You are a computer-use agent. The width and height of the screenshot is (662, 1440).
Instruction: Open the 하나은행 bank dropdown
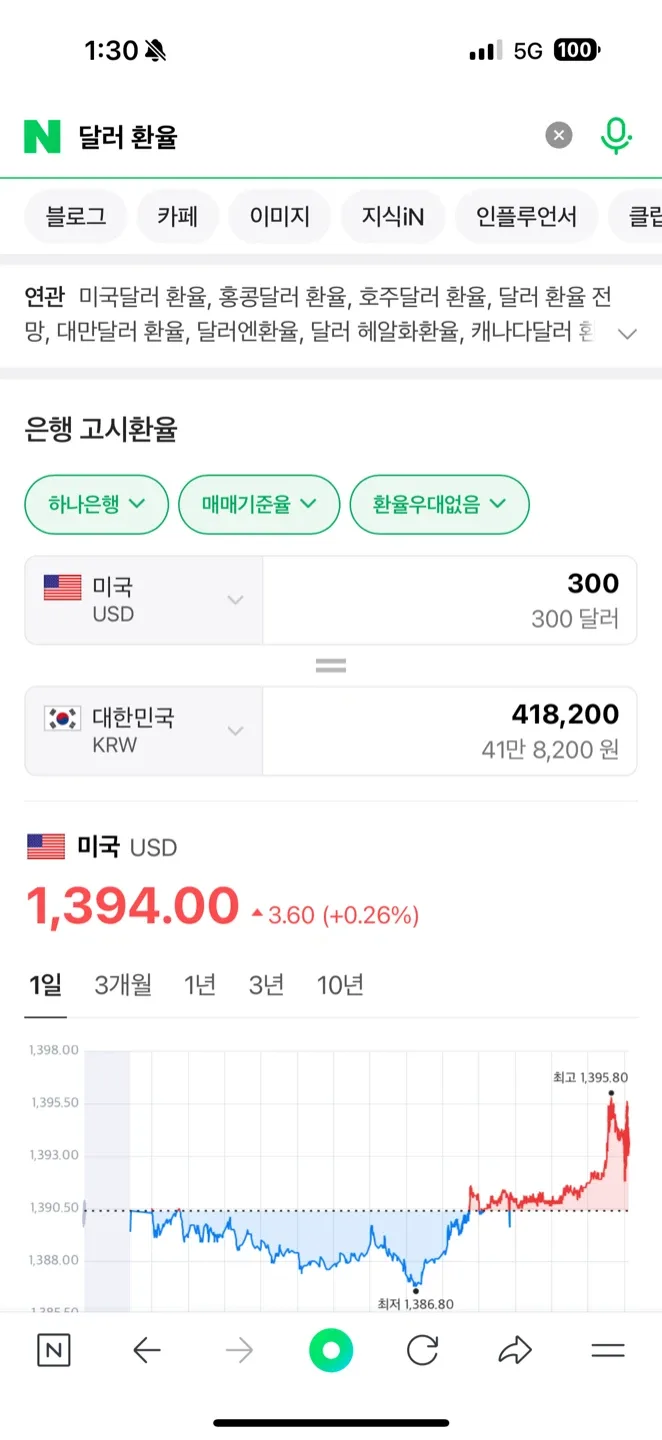(x=96, y=504)
